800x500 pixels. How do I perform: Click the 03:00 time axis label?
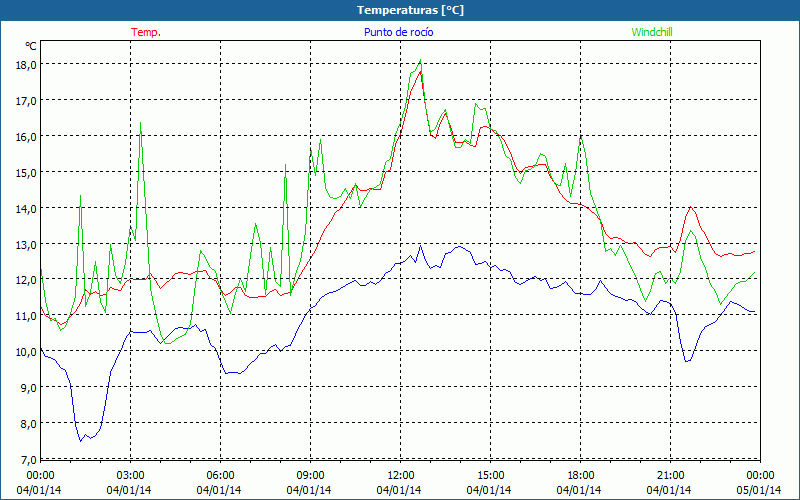pos(130,476)
